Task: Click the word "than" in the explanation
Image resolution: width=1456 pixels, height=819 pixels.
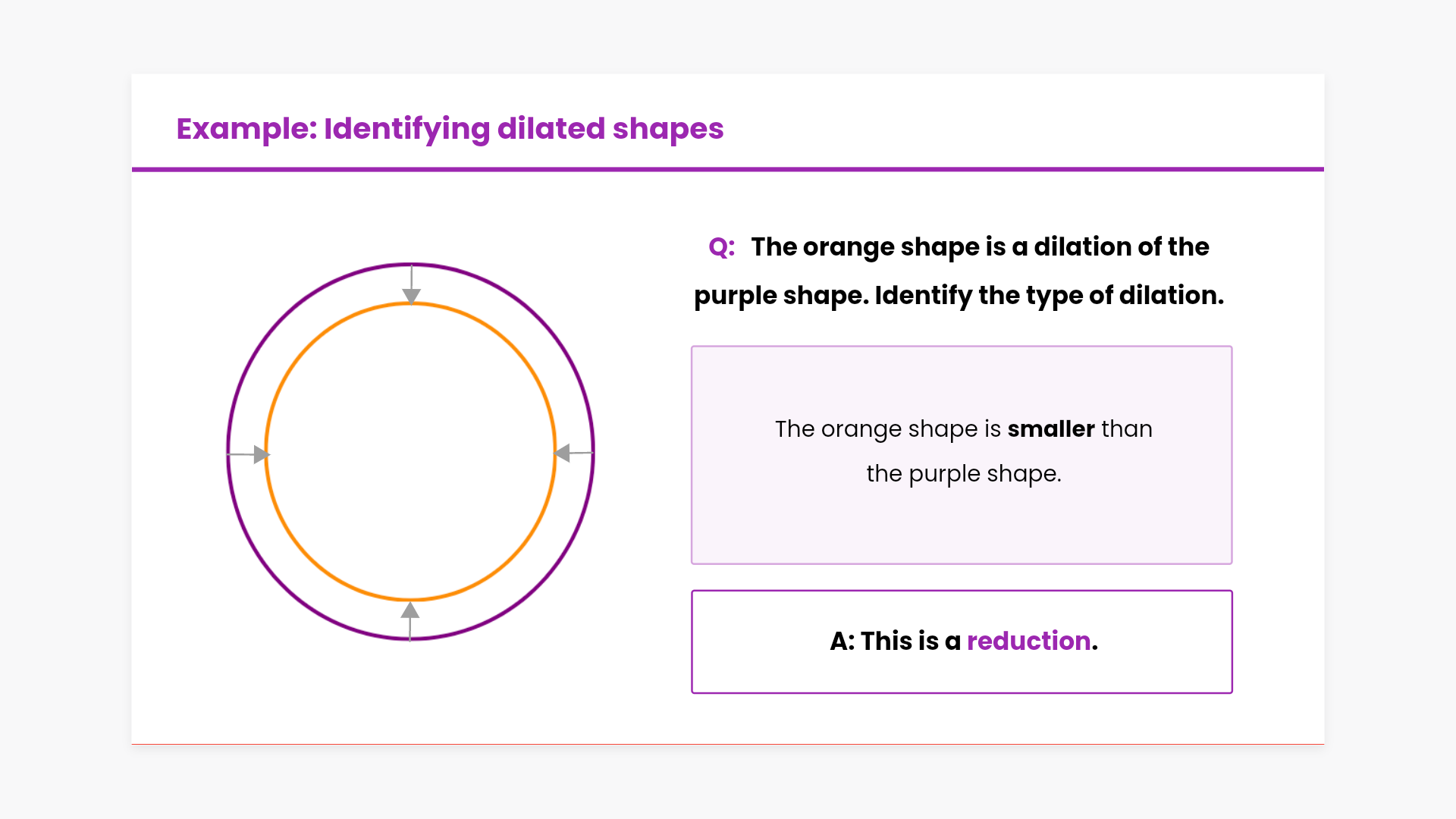Action: point(1126,429)
